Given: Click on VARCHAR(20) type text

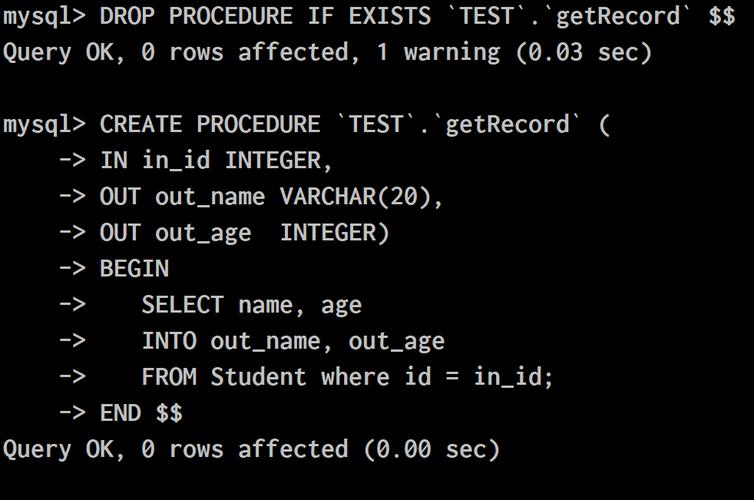Looking at the screenshot, I should [x=355, y=197].
